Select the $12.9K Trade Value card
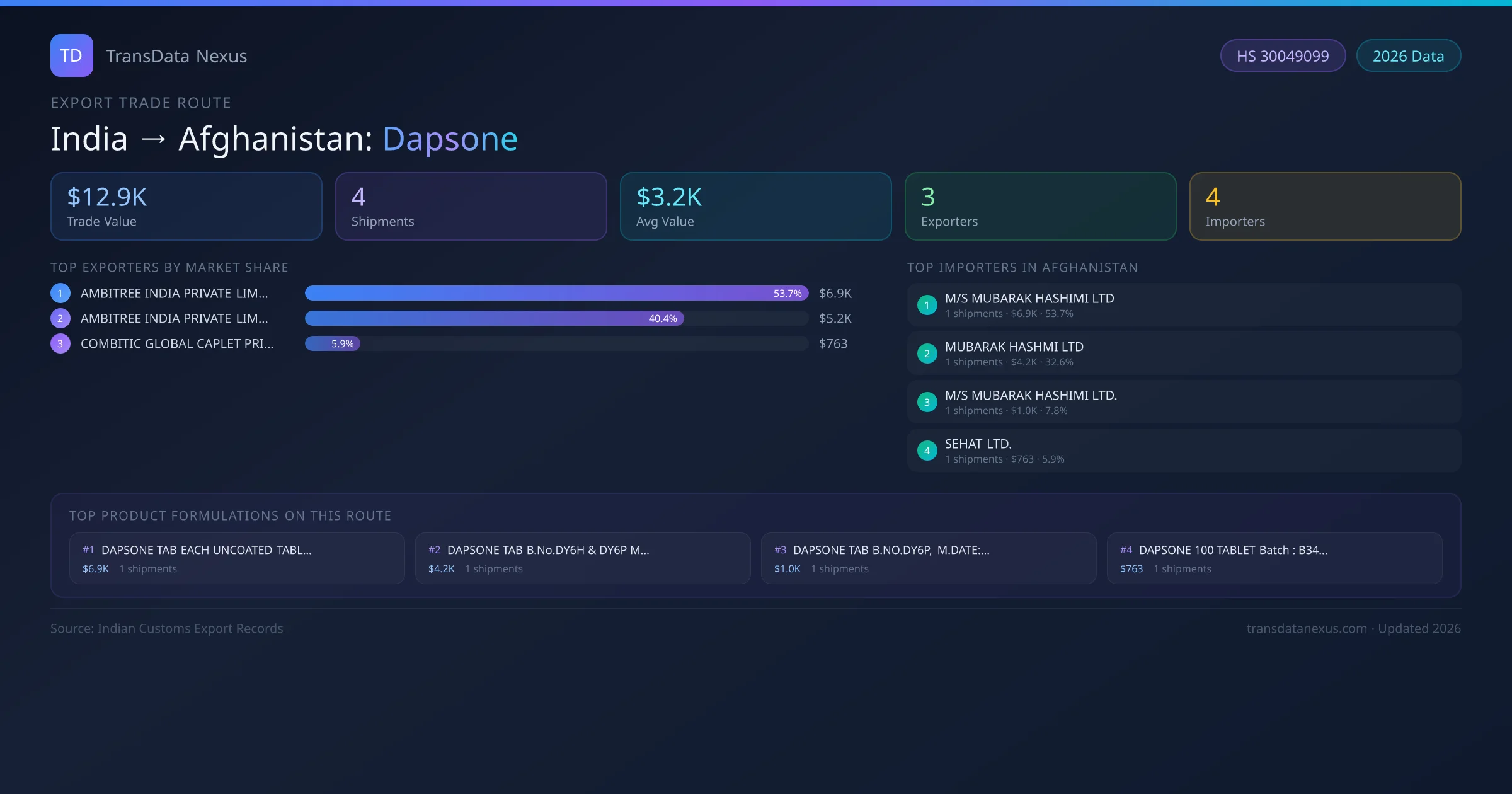The width and height of the screenshot is (1512, 794). [186, 207]
